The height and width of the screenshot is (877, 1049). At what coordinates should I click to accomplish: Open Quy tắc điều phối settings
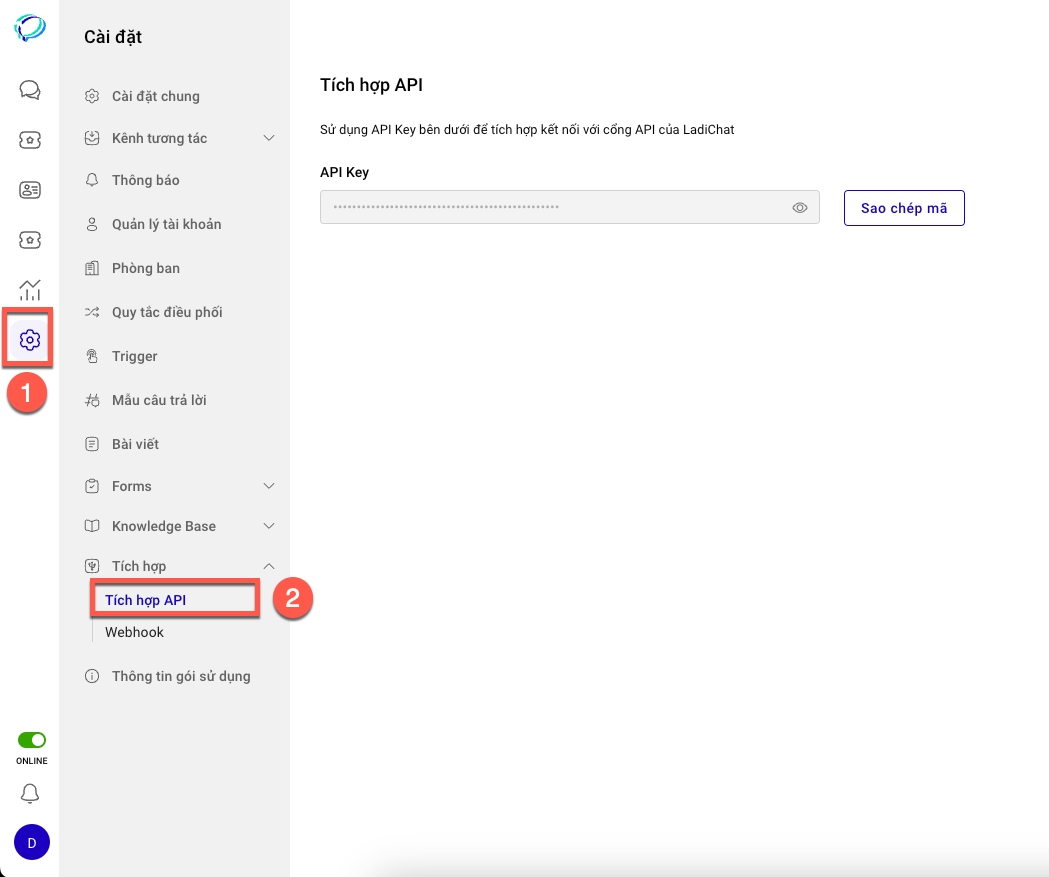click(x=166, y=312)
